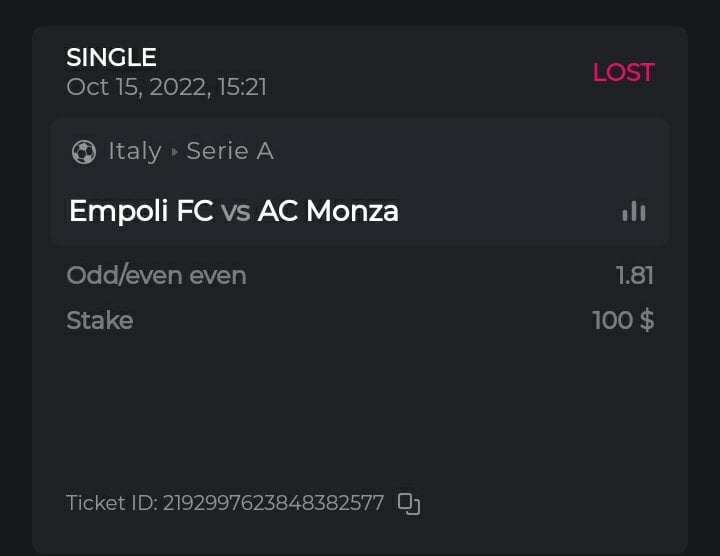Click the Empoli FC team name
The height and width of the screenshot is (556, 720).
click(140, 211)
